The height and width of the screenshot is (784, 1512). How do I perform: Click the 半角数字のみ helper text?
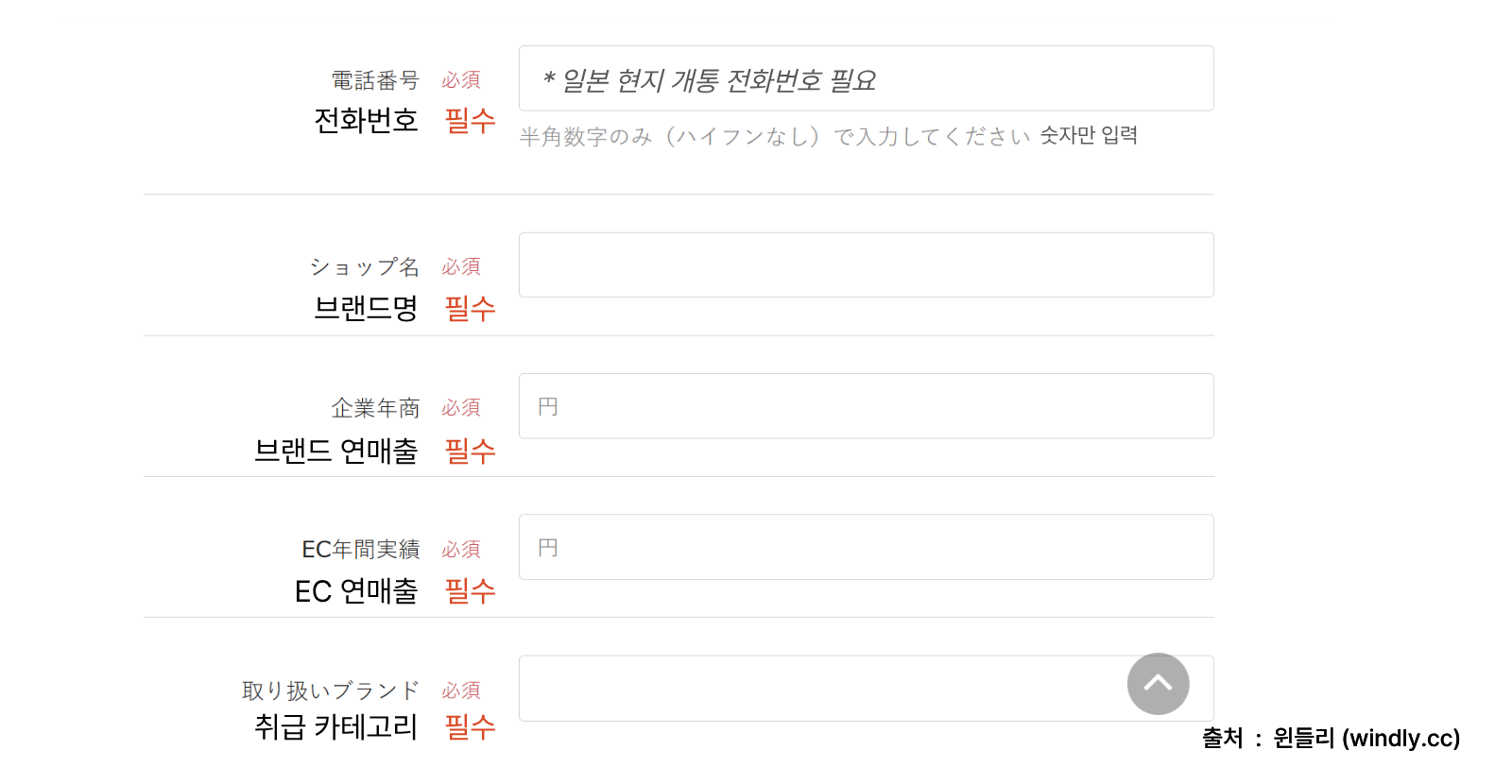point(770,134)
